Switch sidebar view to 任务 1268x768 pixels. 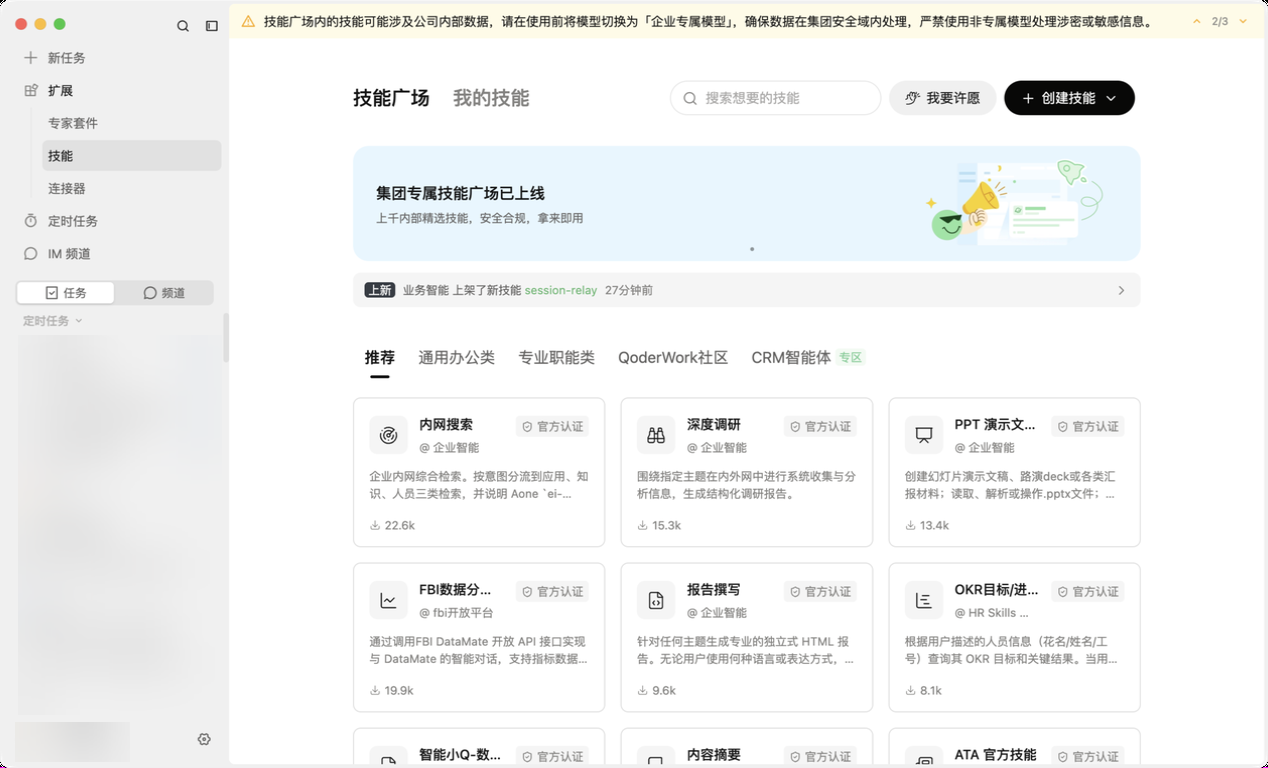pyautogui.click(x=66, y=293)
